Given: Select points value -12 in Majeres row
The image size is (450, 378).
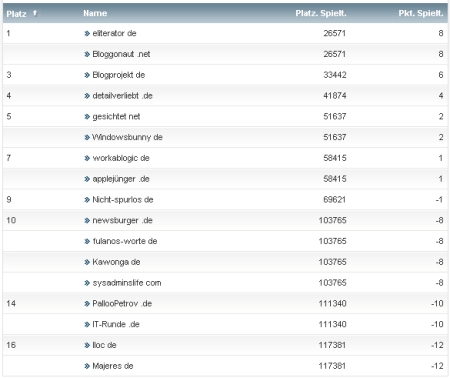Looking at the screenshot, I should (x=437, y=366).
